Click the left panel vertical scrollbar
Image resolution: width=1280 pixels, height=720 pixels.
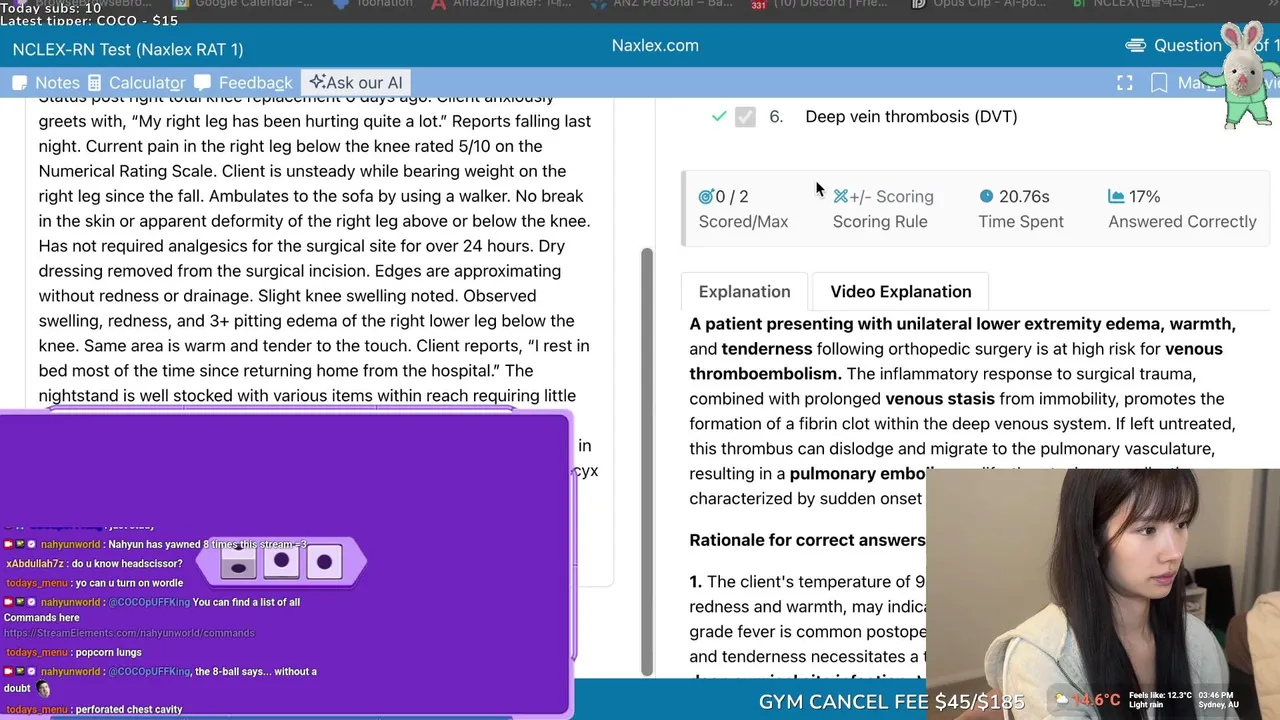click(646, 460)
